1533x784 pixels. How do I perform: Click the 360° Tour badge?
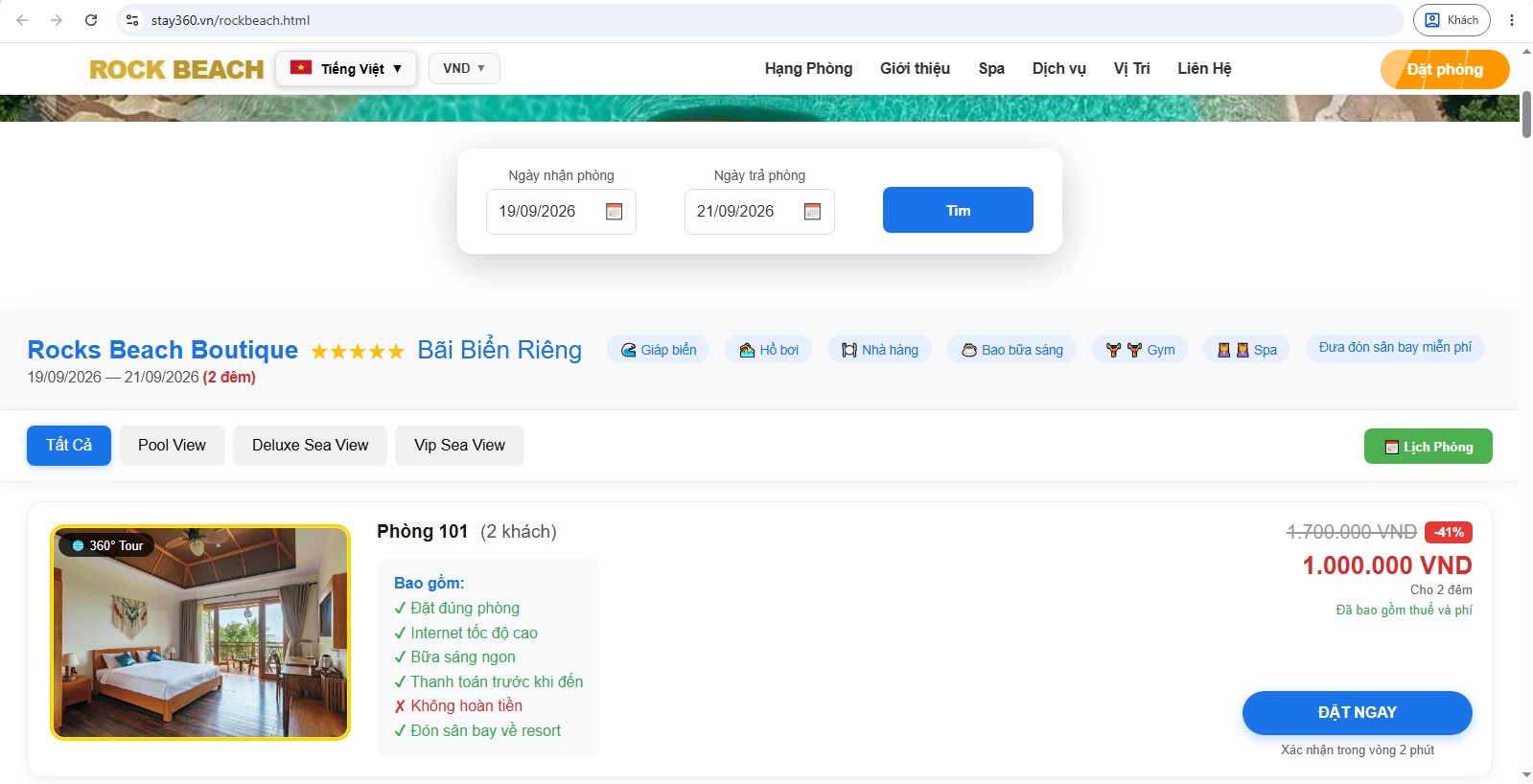[x=107, y=545]
